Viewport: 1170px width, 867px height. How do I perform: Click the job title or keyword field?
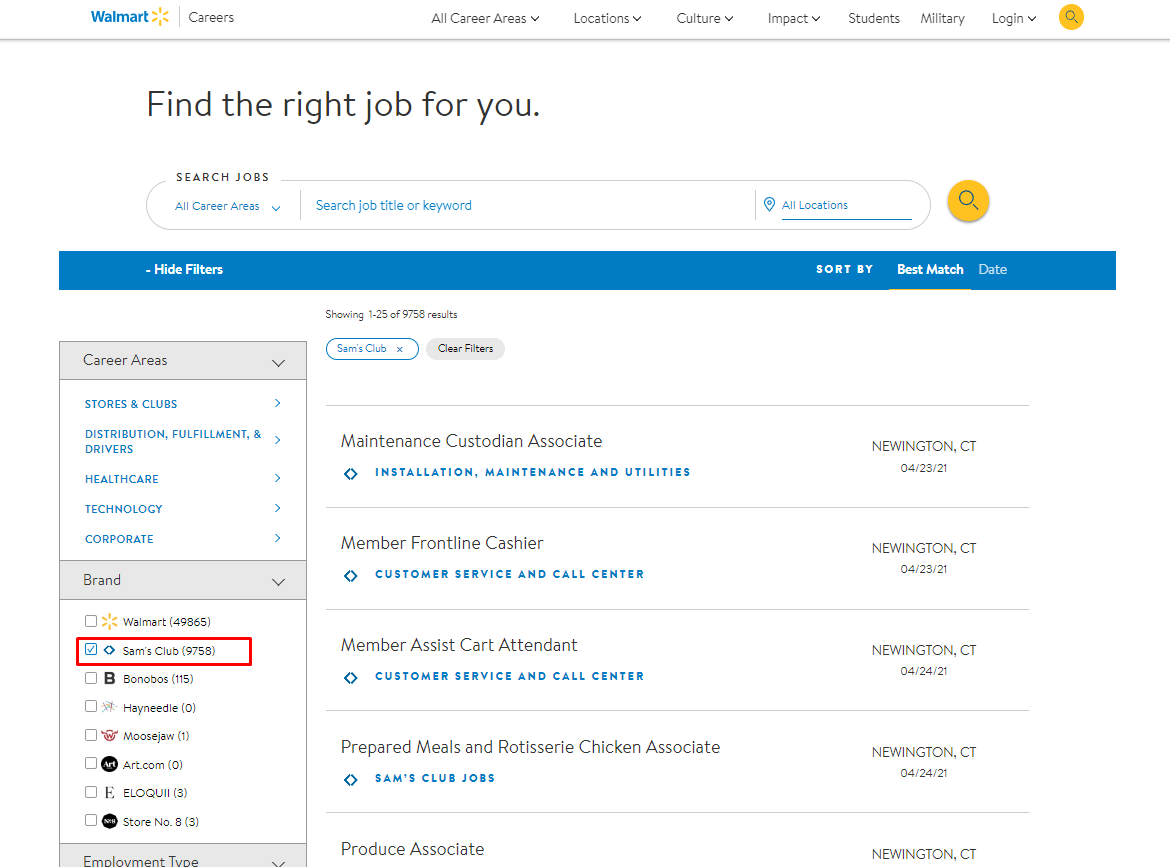pos(529,205)
